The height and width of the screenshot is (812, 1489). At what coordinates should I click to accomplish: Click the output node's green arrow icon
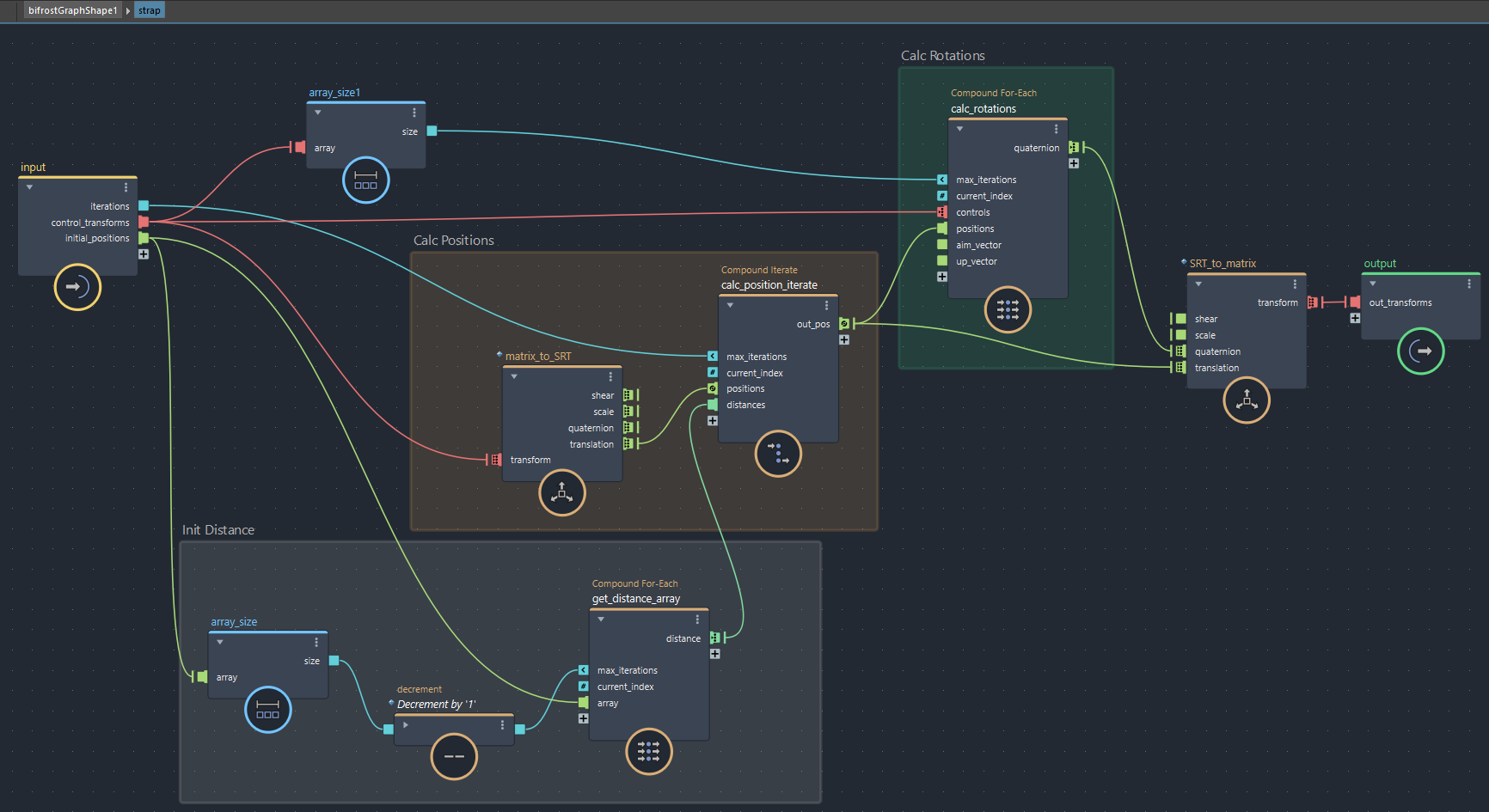(x=1420, y=351)
